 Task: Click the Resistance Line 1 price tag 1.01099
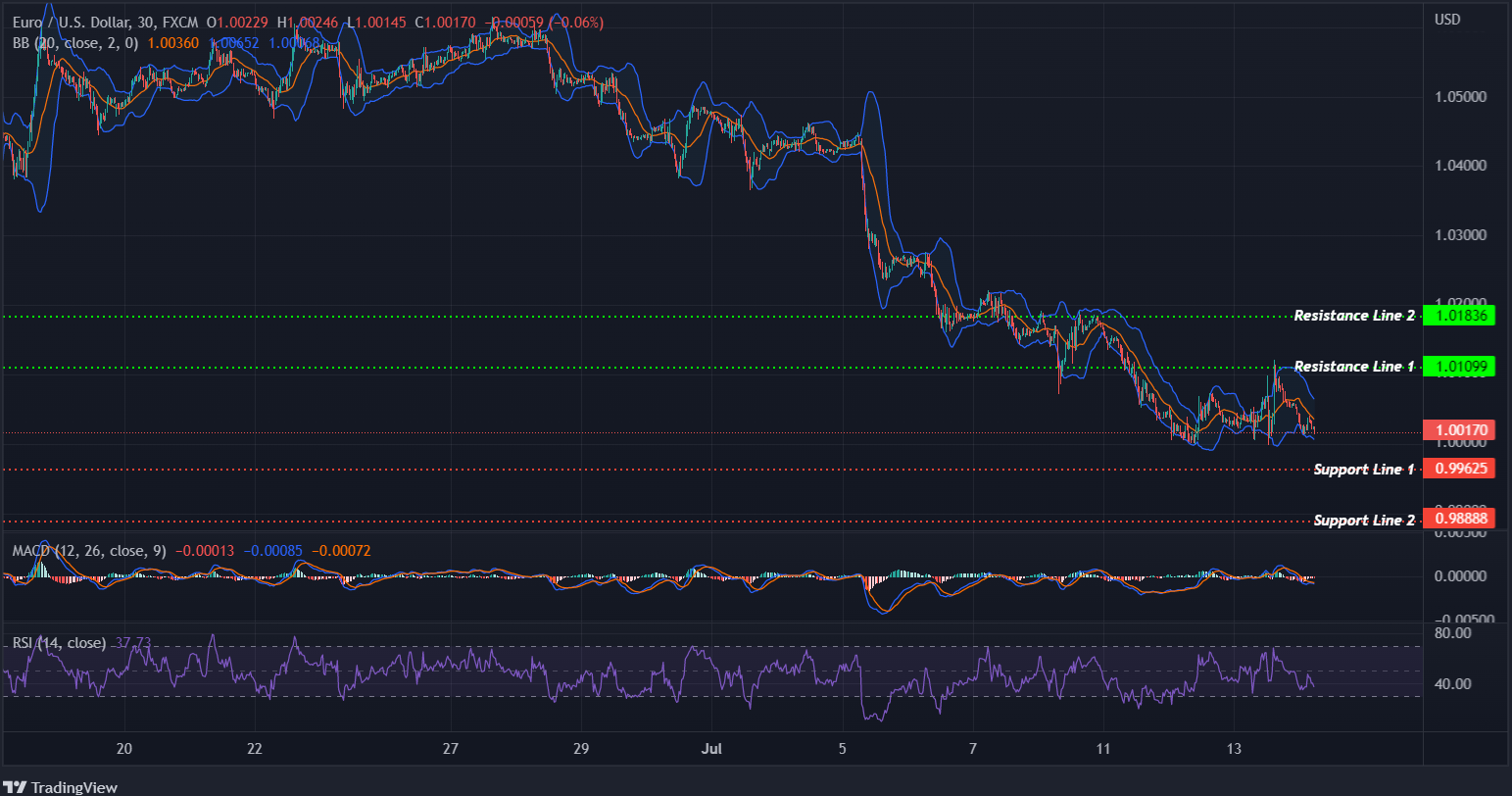pyautogui.click(x=1461, y=366)
